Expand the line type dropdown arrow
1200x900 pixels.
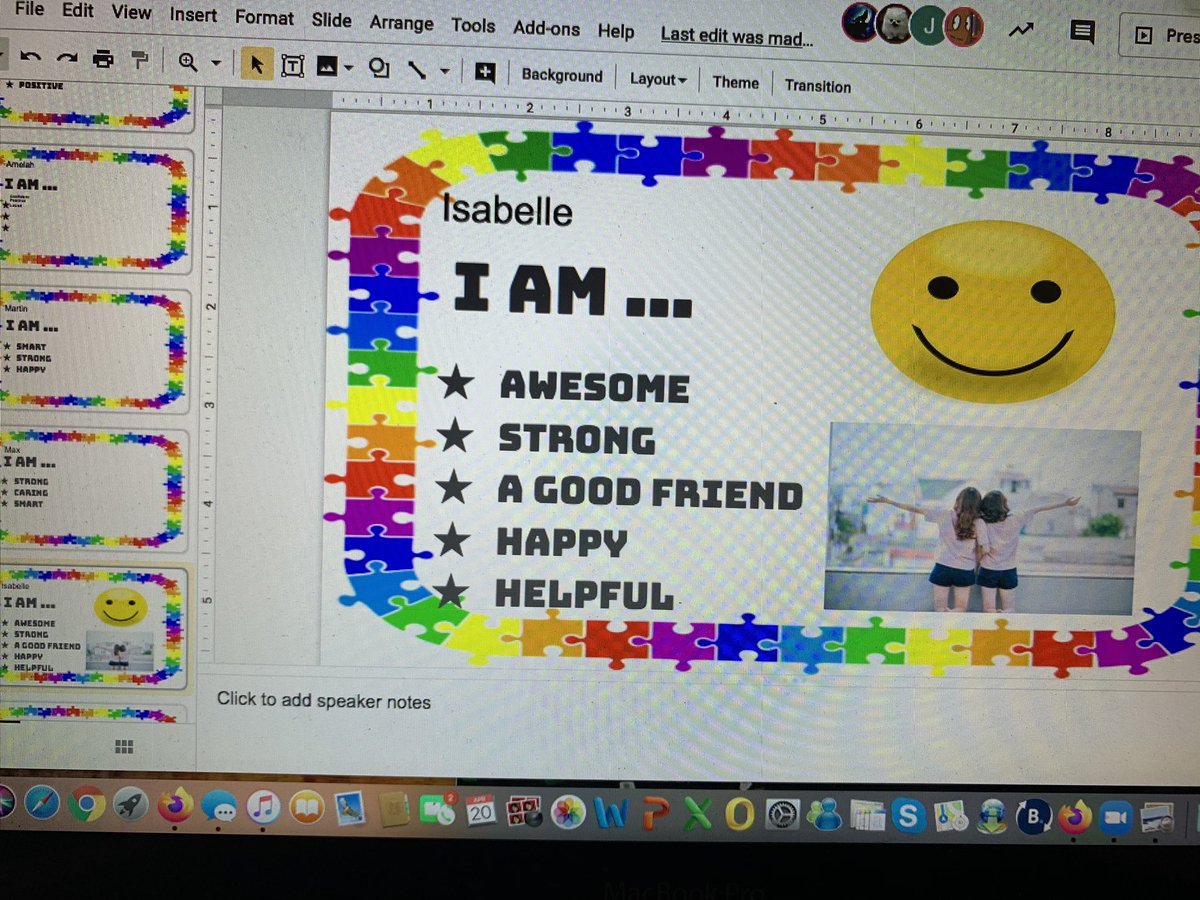tap(444, 72)
